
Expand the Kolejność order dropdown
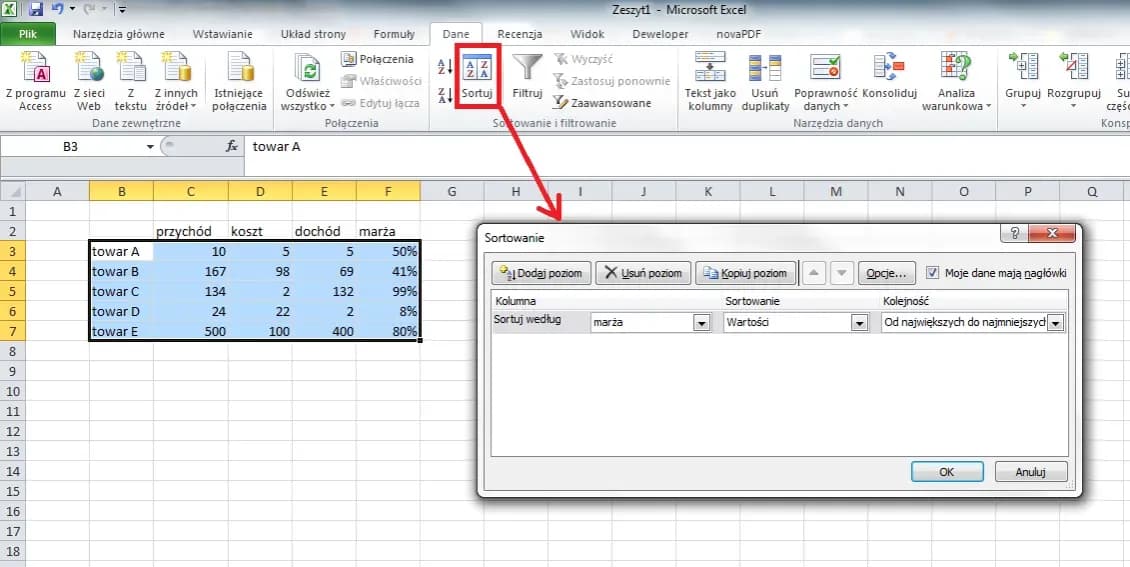[1054, 323]
